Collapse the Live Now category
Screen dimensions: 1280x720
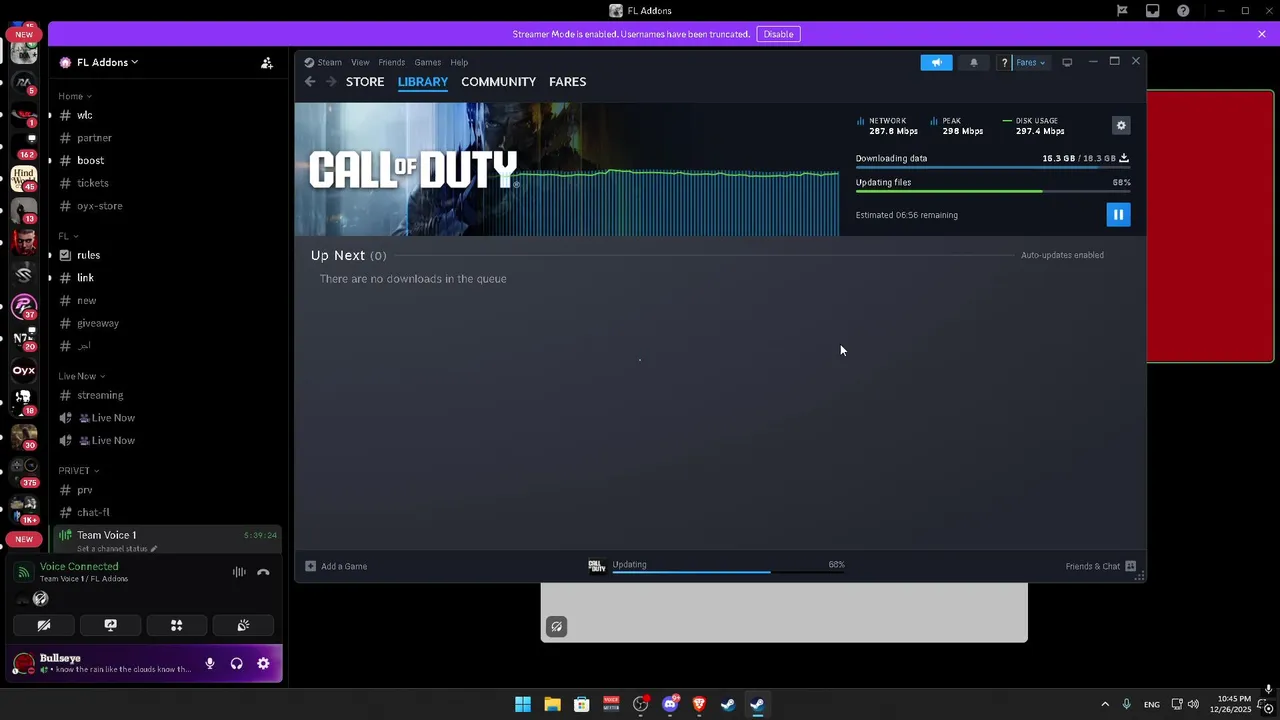pyautogui.click(x=81, y=376)
